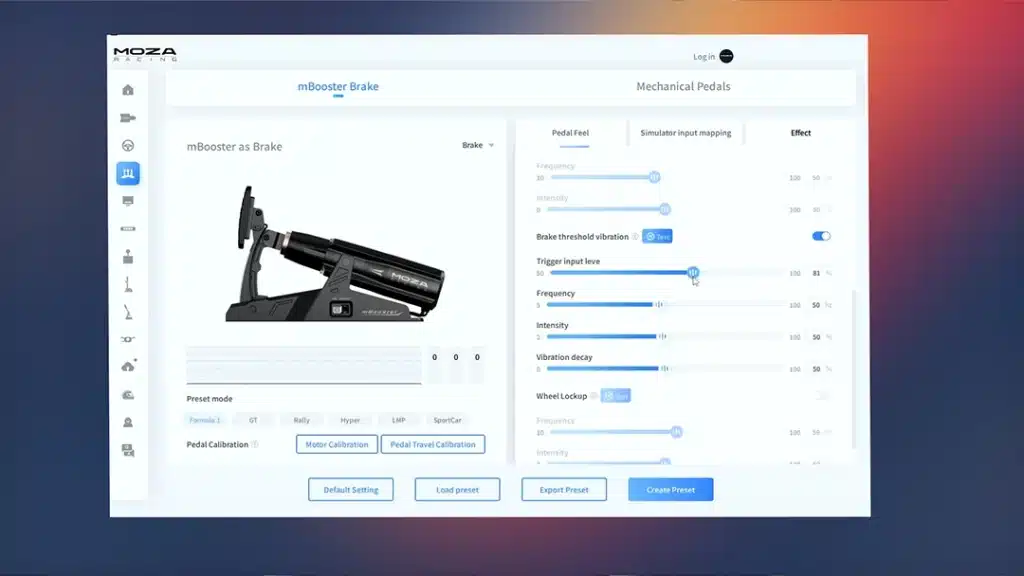Open the steering wheel settings icon

tap(128, 146)
